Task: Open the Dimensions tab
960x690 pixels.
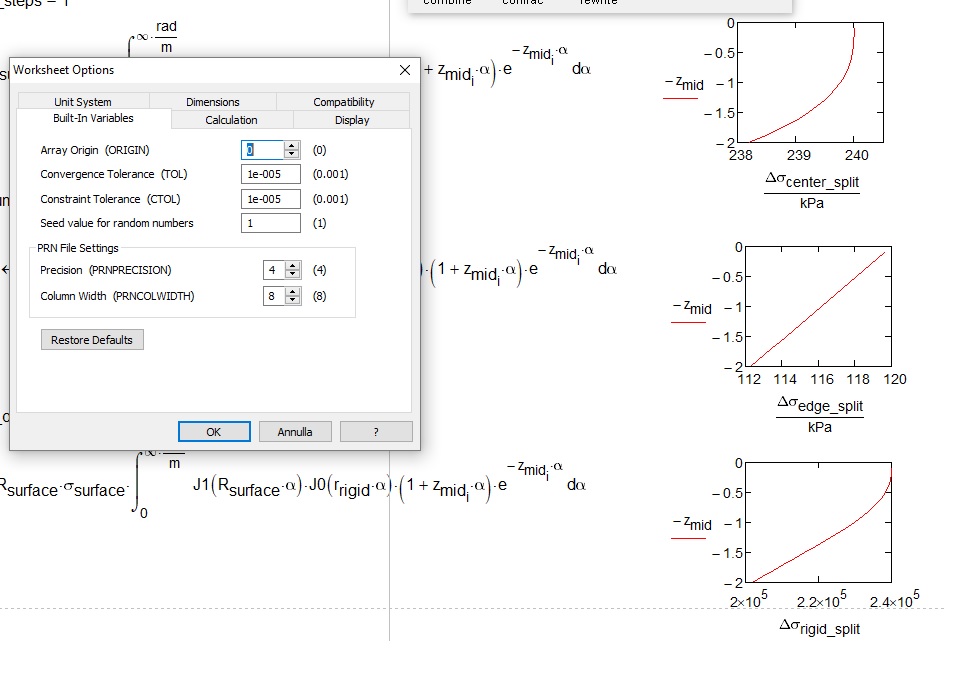Action: pyautogui.click(x=213, y=101)
